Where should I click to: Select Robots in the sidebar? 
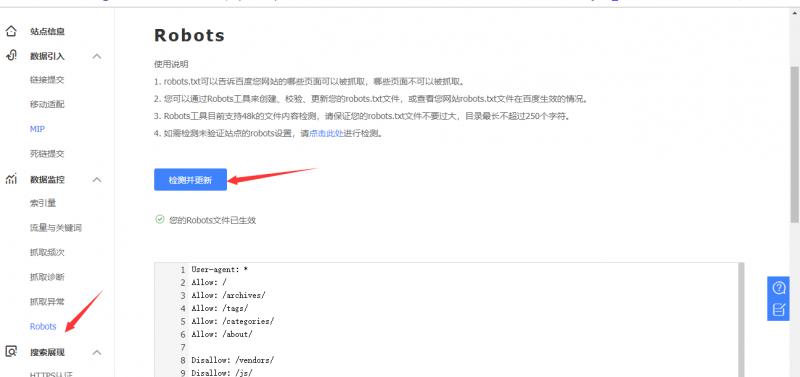[x=43, y=326]
